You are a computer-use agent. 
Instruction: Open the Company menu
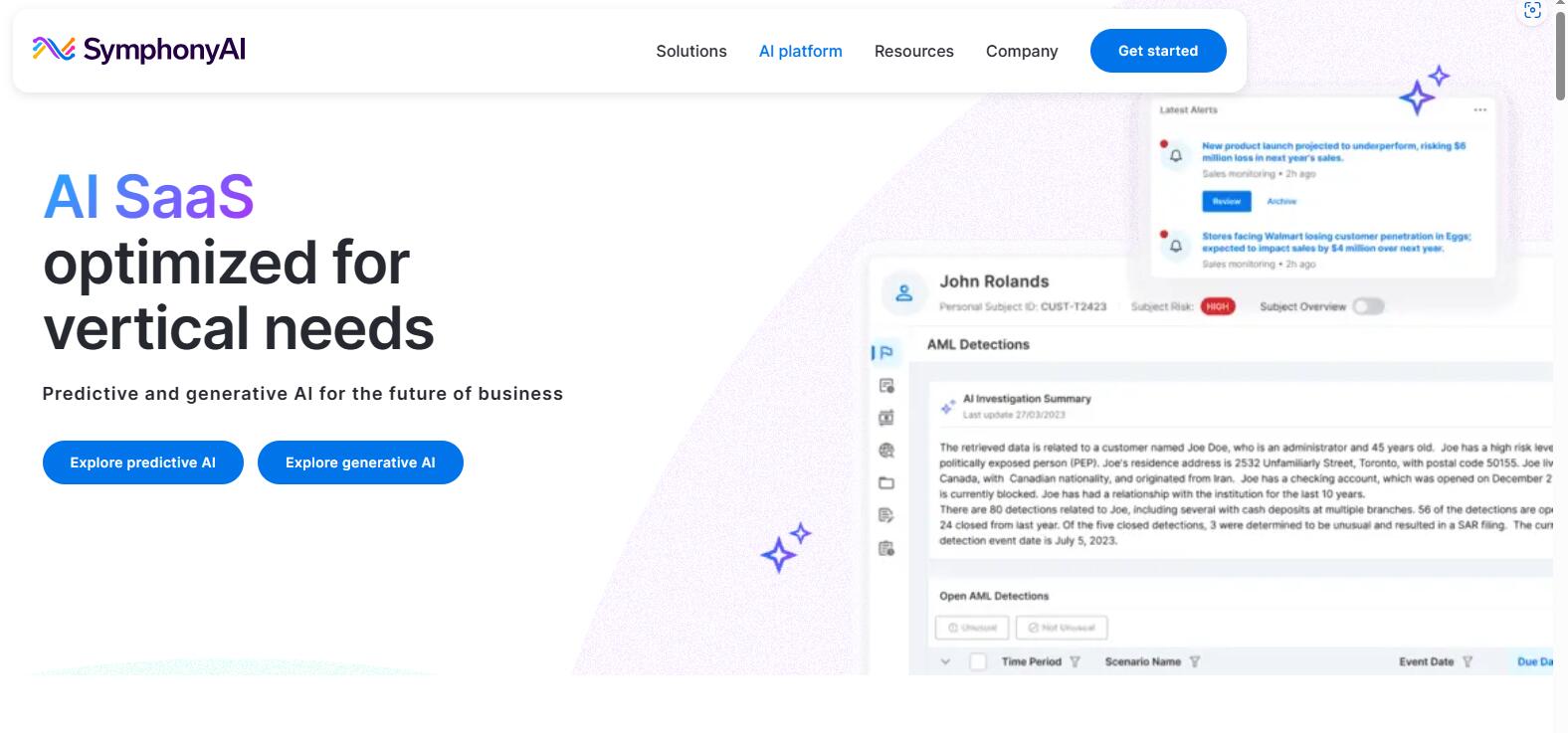coord(1022,51)
